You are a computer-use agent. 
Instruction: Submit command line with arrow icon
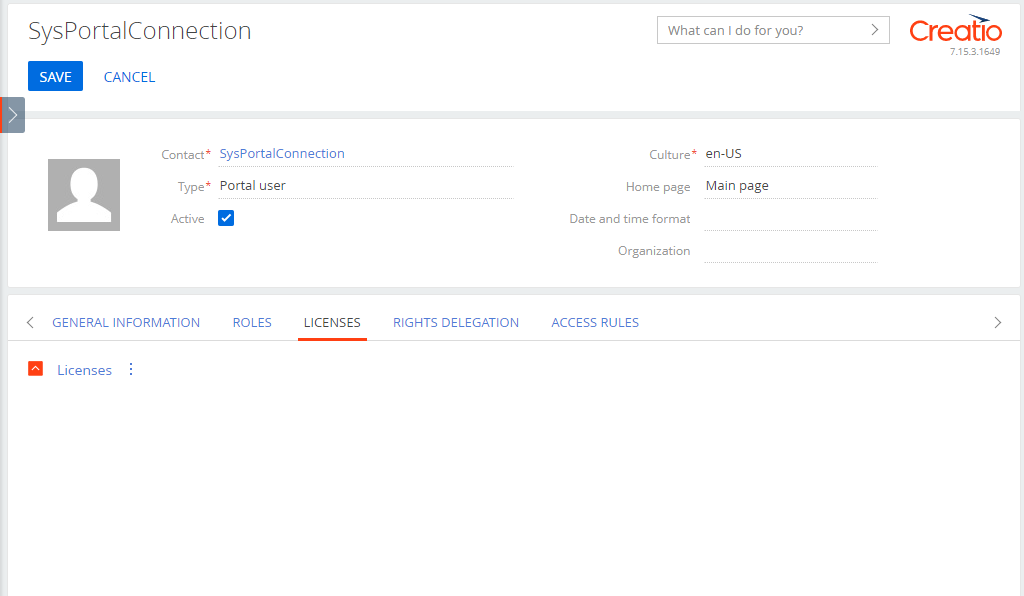tap(875, 30)
